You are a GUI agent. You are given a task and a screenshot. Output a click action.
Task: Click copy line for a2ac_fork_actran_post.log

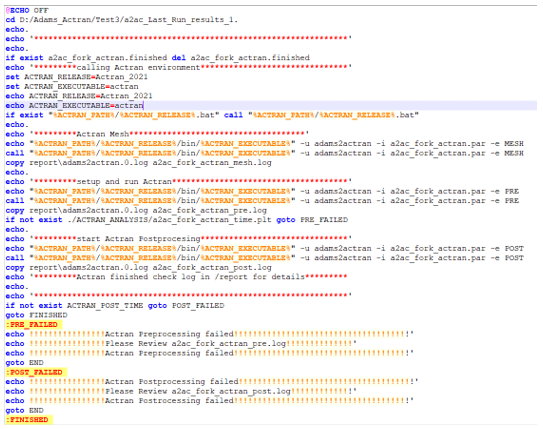(x=139, y=268)
